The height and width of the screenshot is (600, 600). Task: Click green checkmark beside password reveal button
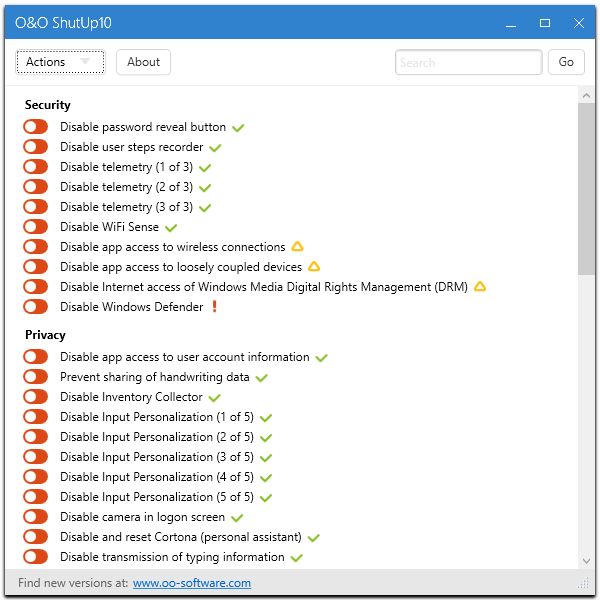[238, 128]
